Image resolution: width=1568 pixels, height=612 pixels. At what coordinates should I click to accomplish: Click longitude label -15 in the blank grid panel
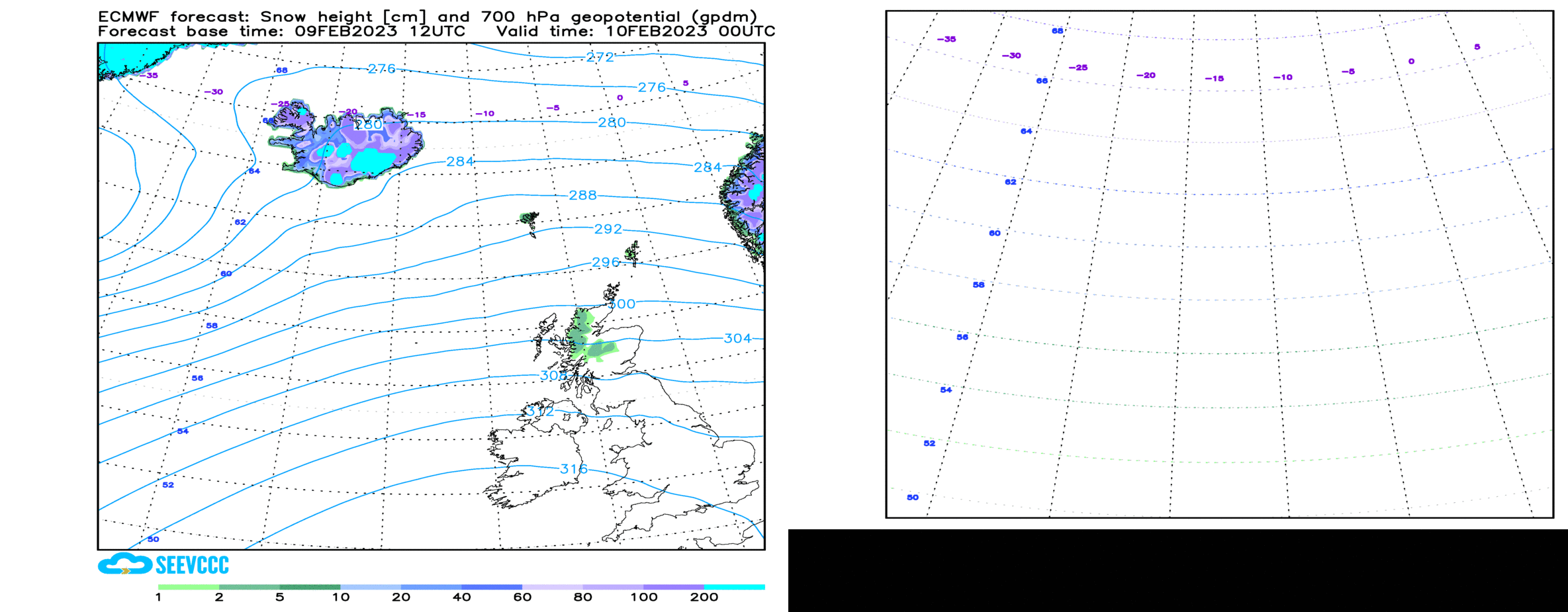click(x=1214, y=79)
